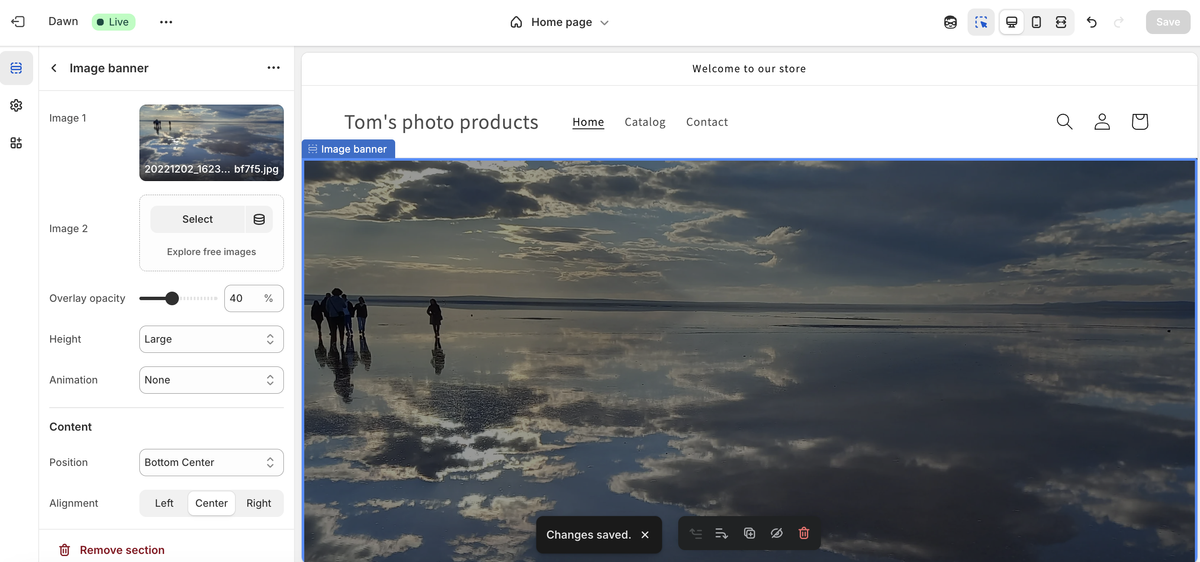Open the Position dropdown showing Bottom Center
The image size is (1200, 562).
click(x=211, y=462)
